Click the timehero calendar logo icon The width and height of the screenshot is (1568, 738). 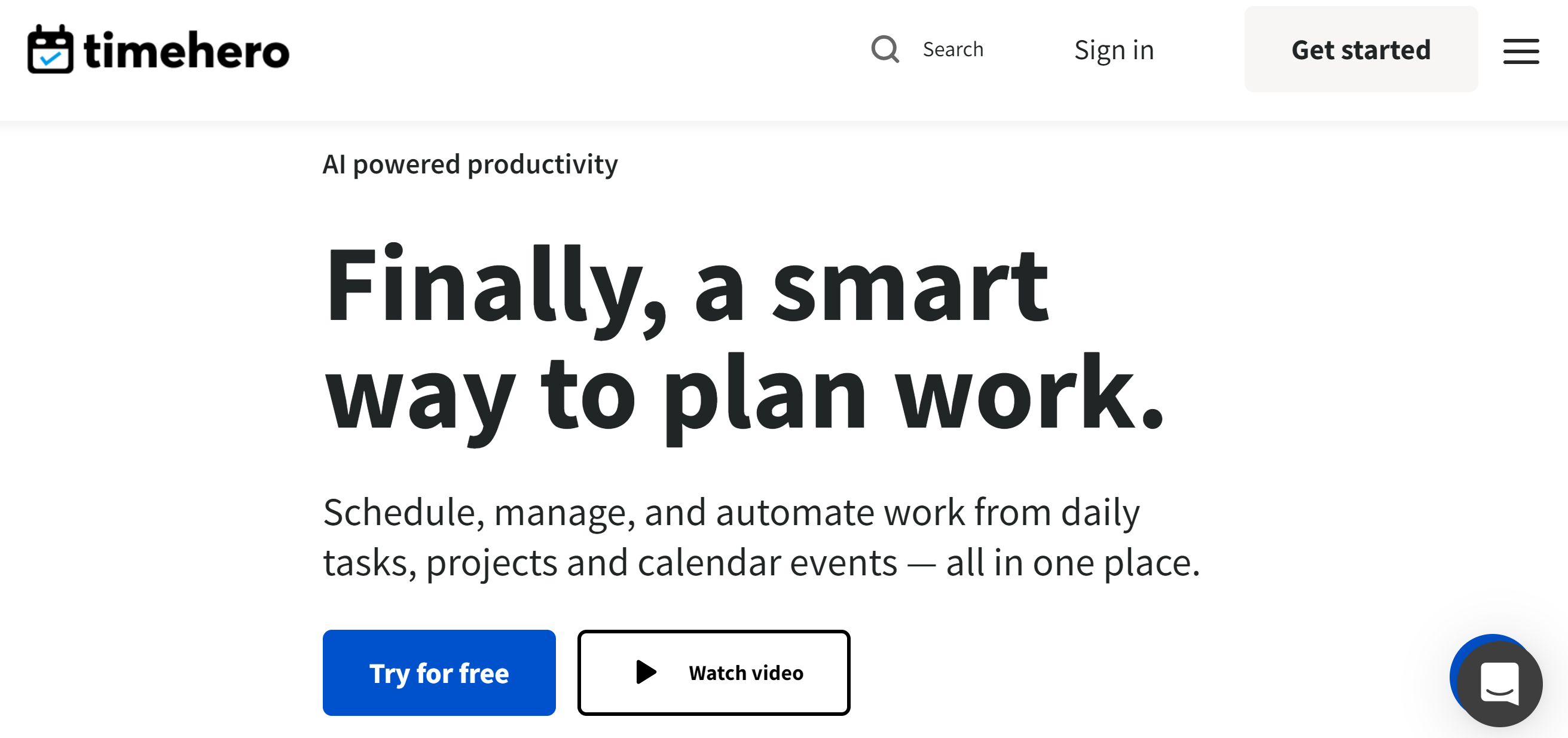click(51, 49)
